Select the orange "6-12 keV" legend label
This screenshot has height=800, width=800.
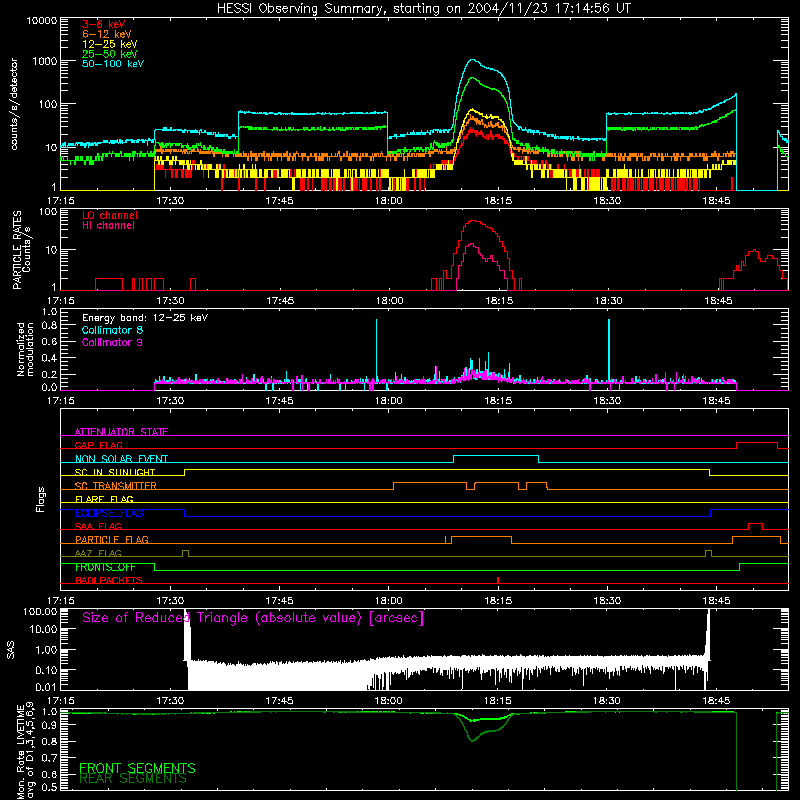tap(107, 34)
